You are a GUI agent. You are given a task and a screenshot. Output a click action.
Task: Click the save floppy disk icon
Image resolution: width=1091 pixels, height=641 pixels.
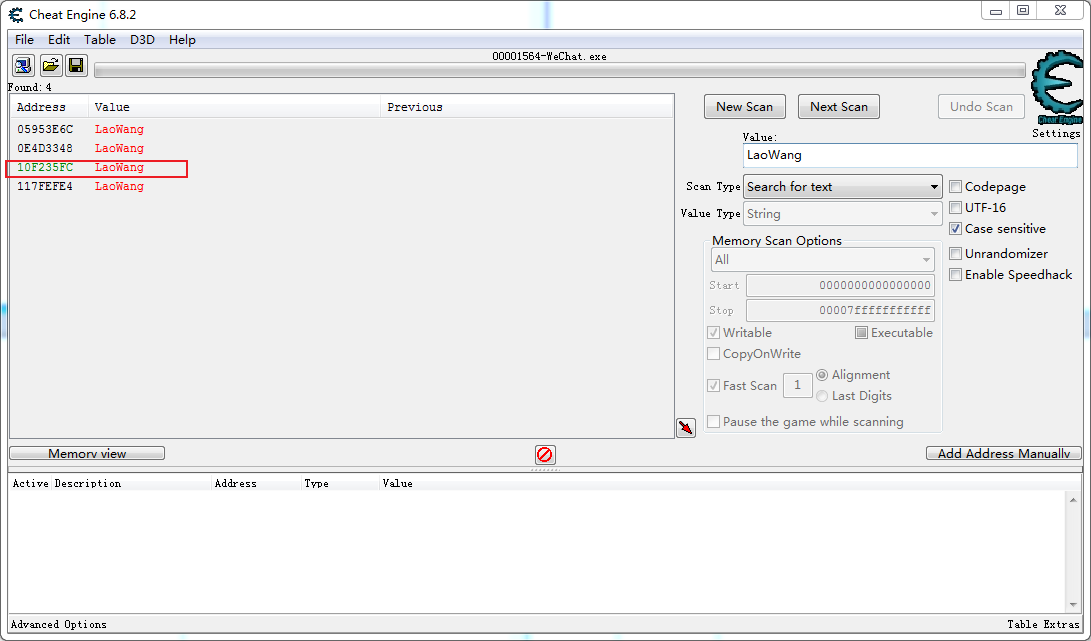77,66
